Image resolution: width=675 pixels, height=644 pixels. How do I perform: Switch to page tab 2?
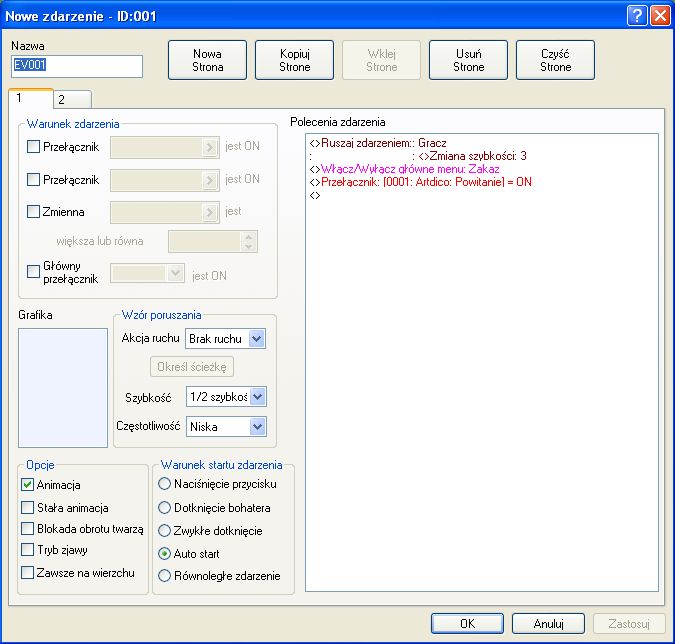point(62,99)
